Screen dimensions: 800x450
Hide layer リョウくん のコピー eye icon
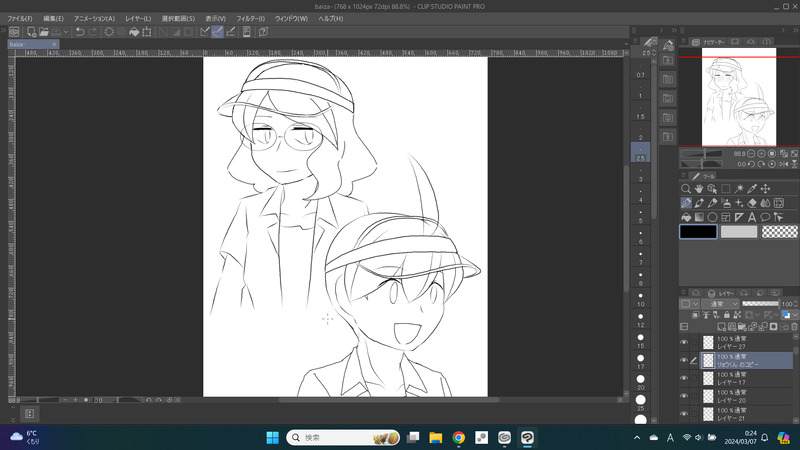[684, 360]
